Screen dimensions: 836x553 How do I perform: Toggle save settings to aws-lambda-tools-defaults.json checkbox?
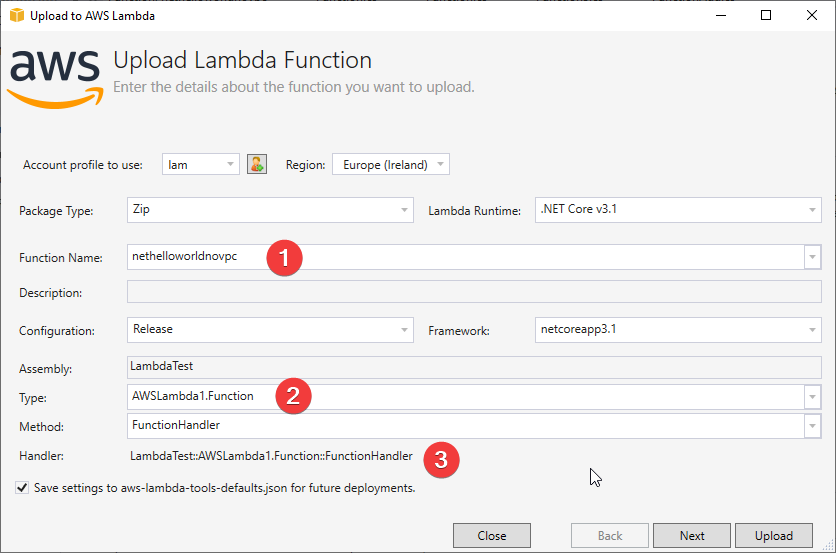coord(22,487)
